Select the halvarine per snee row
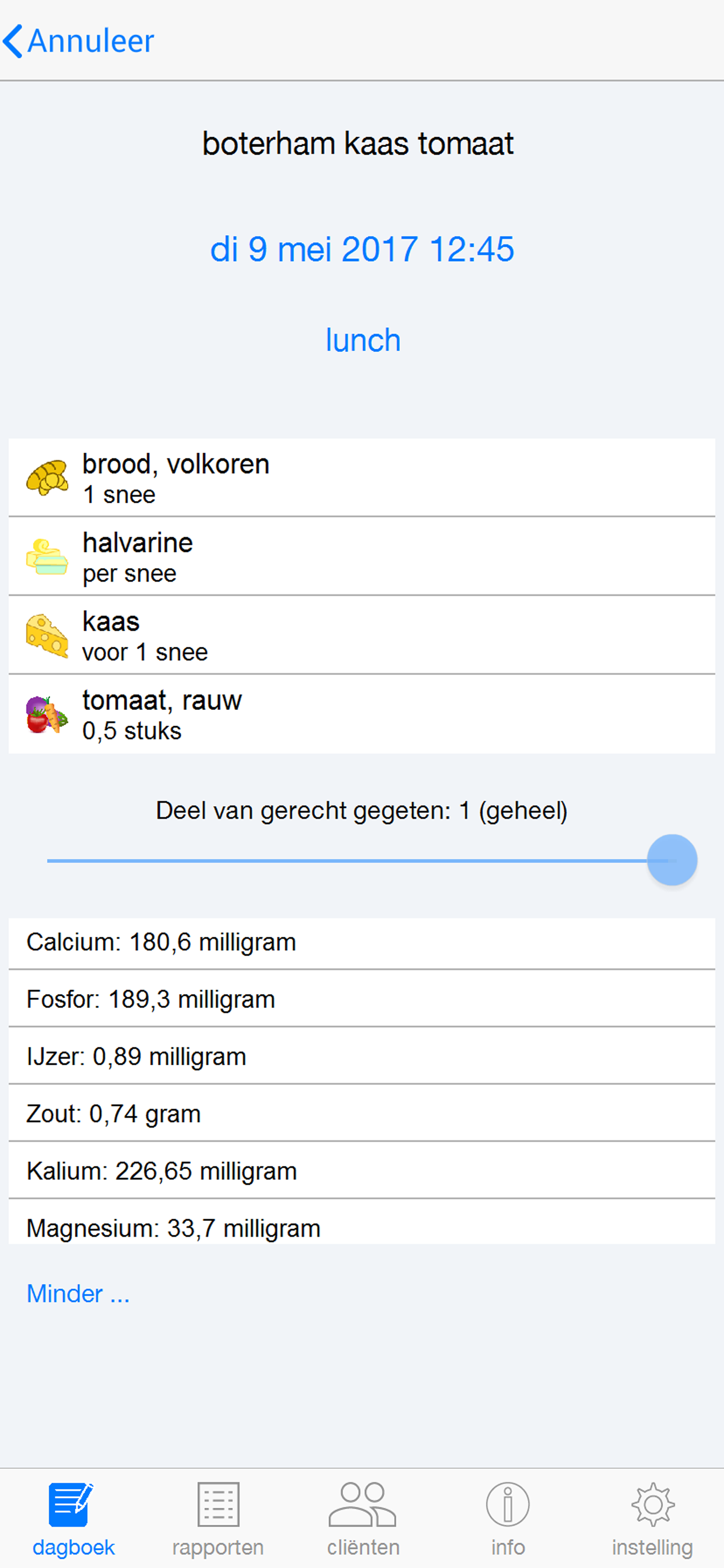 tap(362, 556)
